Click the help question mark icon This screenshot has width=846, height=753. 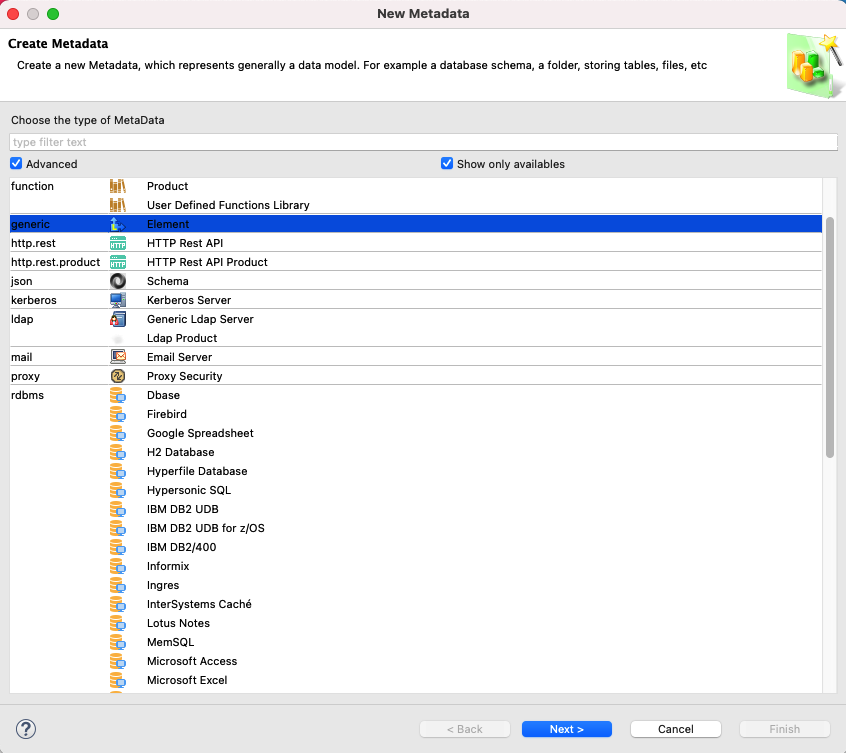point(27,729)
